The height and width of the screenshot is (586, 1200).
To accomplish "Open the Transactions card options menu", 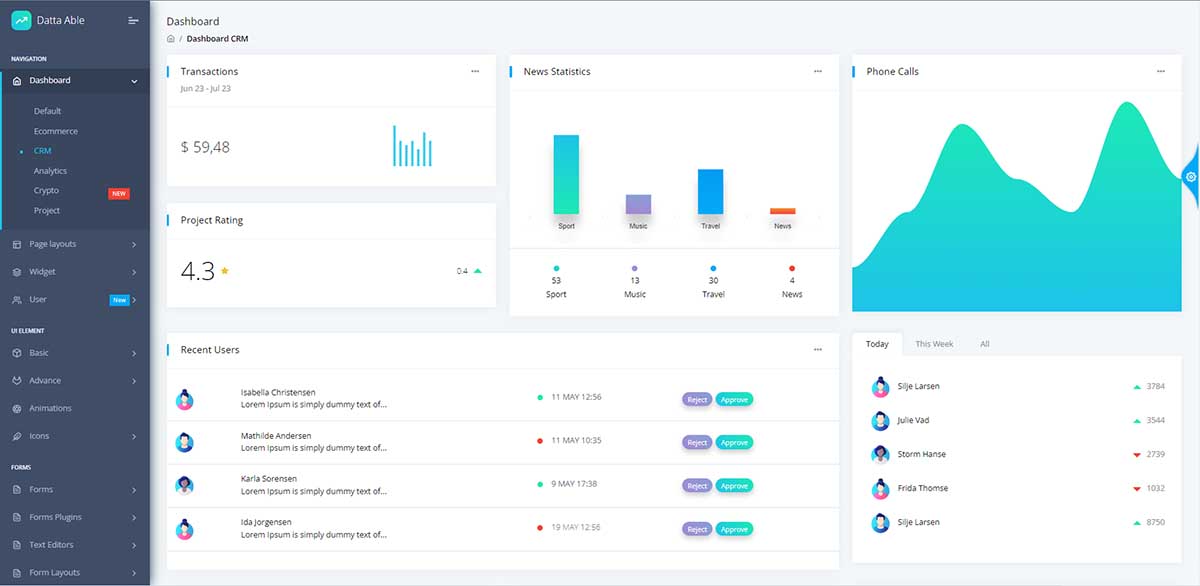I will [x=475, y=71].
